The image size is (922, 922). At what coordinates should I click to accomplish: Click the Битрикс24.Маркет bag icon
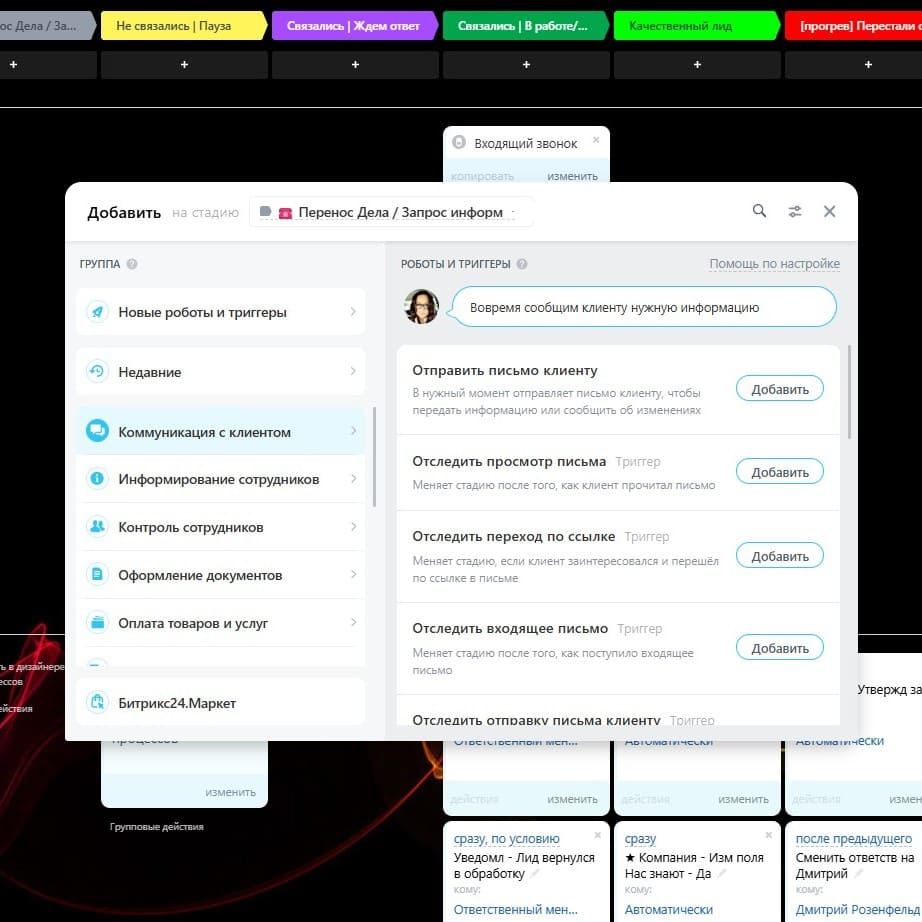click(x=98, y=702)
